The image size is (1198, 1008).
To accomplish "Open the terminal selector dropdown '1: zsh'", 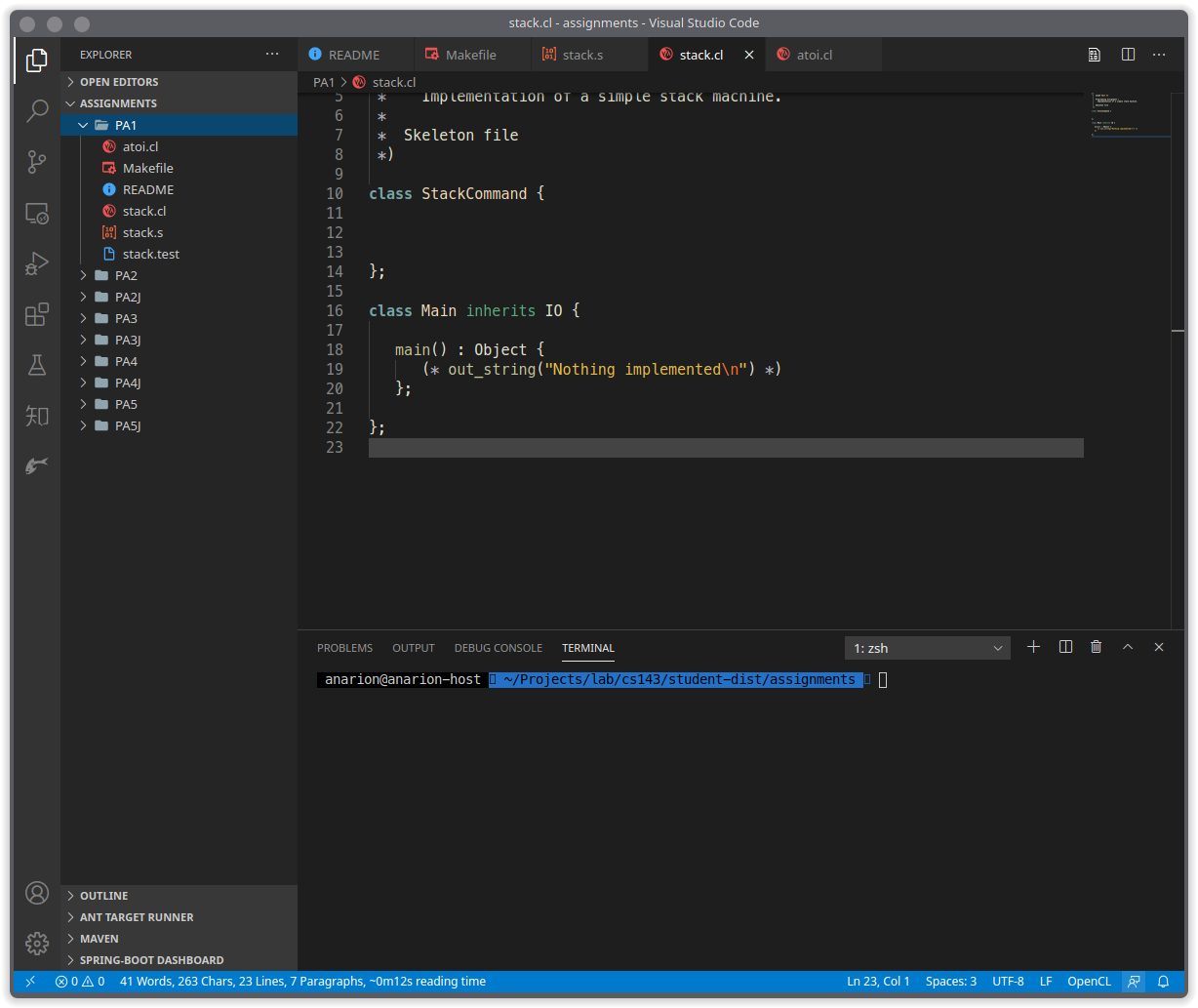I will pos(928,648).
